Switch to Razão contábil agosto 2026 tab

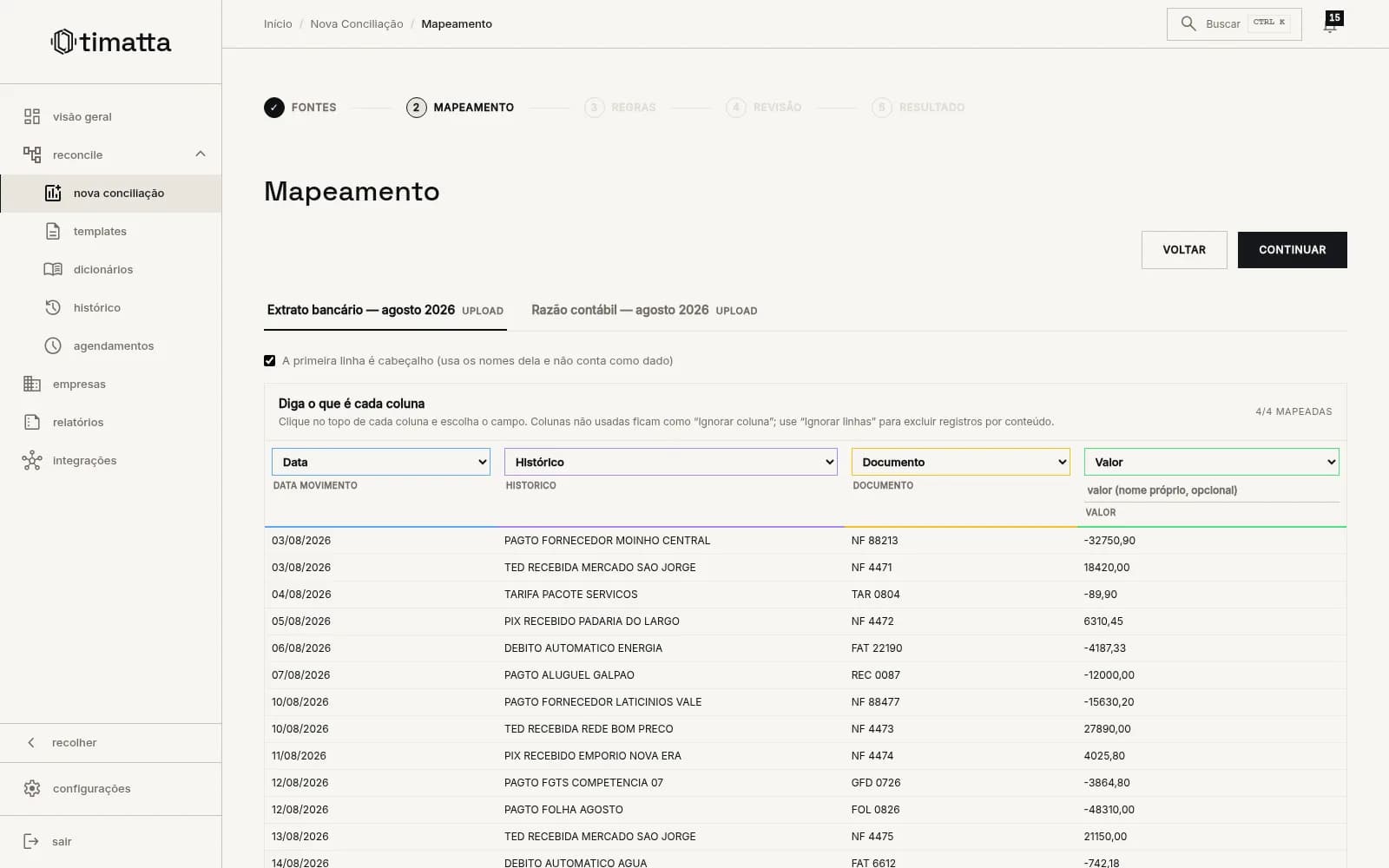644,310
